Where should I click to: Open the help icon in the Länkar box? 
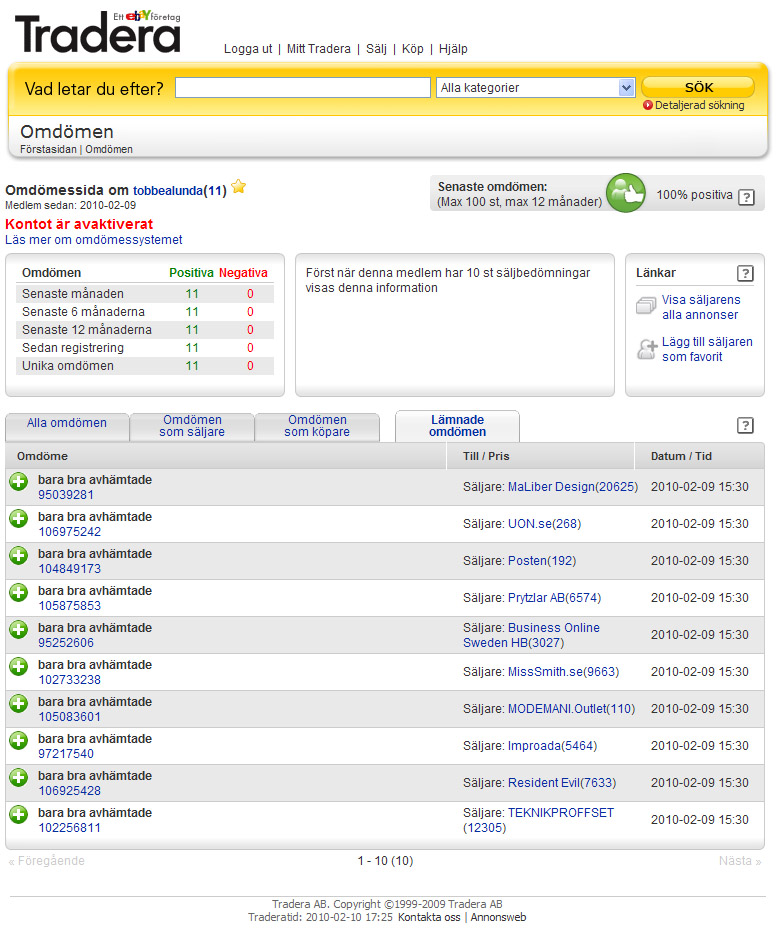click(745, 273)
